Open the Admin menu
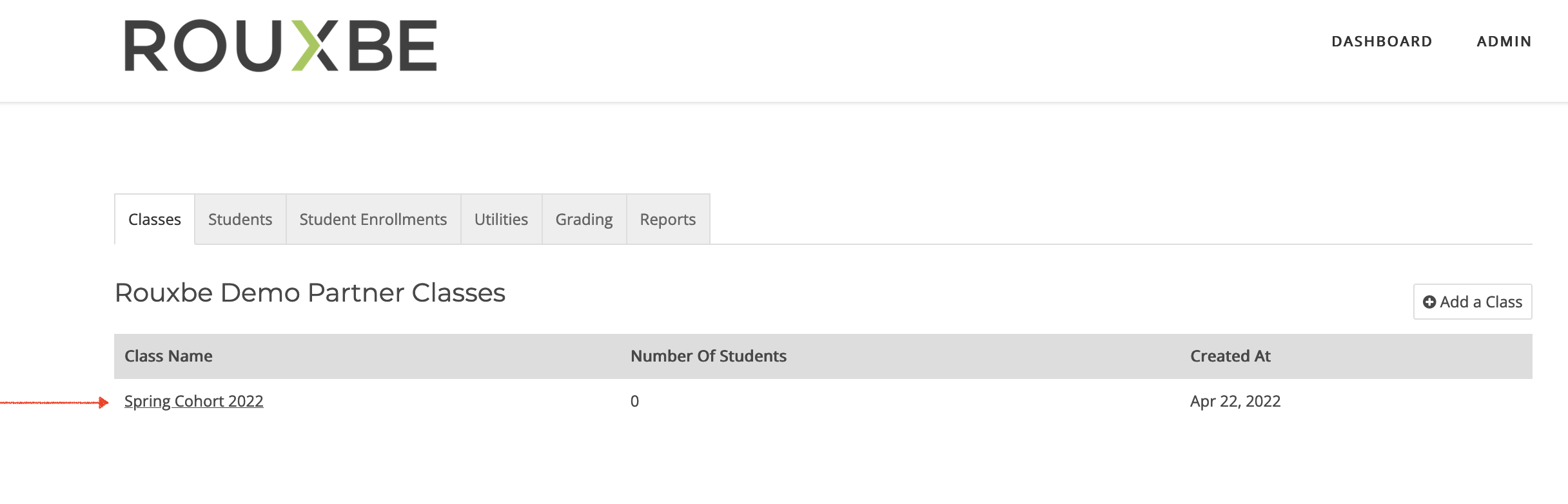The image size is (1568, 504). pyautogui.click(x=1504, y=41)
